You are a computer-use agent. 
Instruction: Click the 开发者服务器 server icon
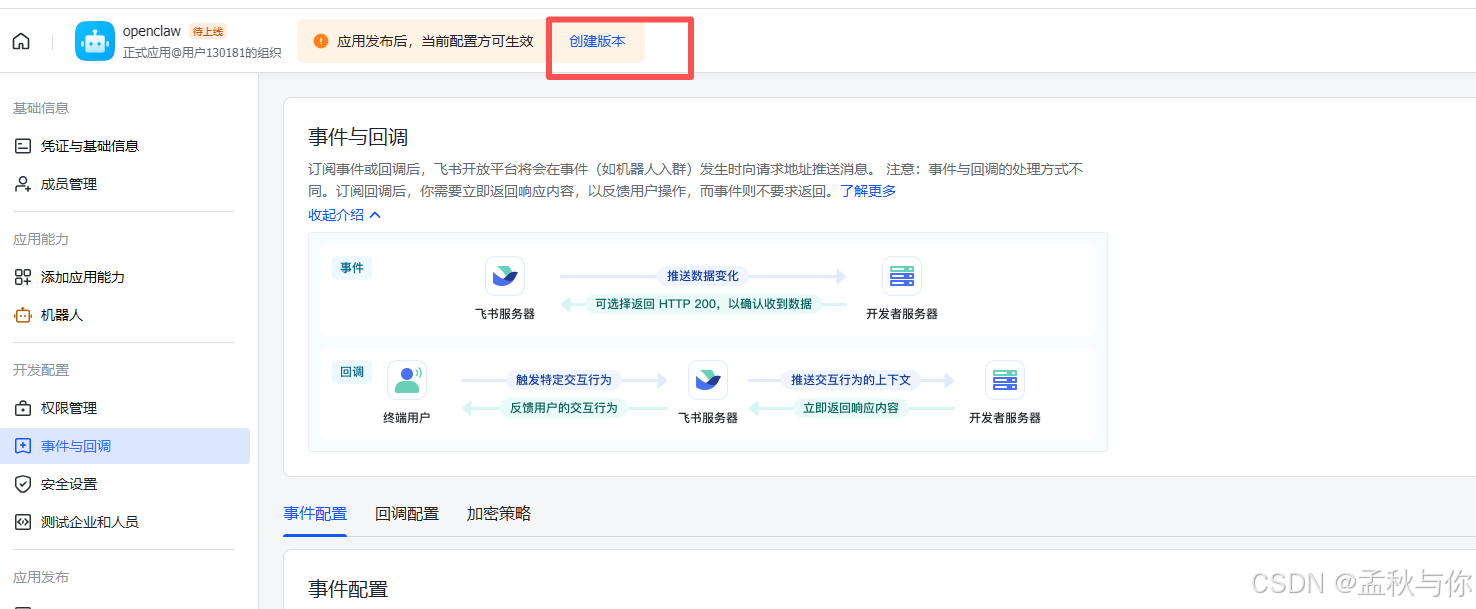pyautogui.click(x=901, y=274)
